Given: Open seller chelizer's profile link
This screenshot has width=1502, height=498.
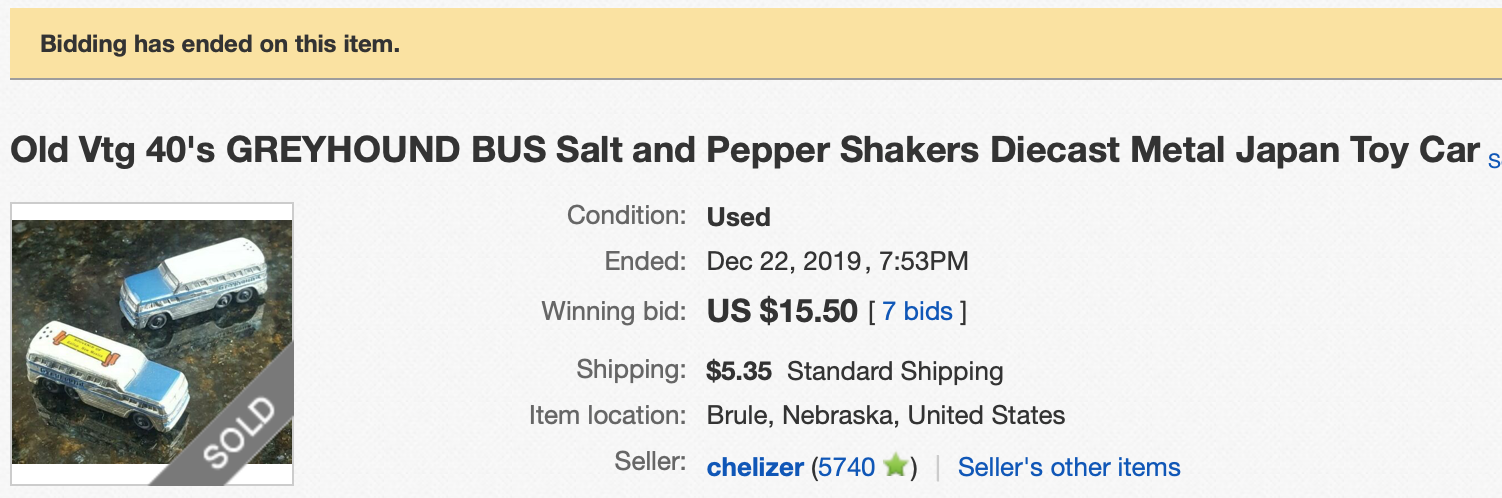Looking at the screenshot, I should point(755,467).
